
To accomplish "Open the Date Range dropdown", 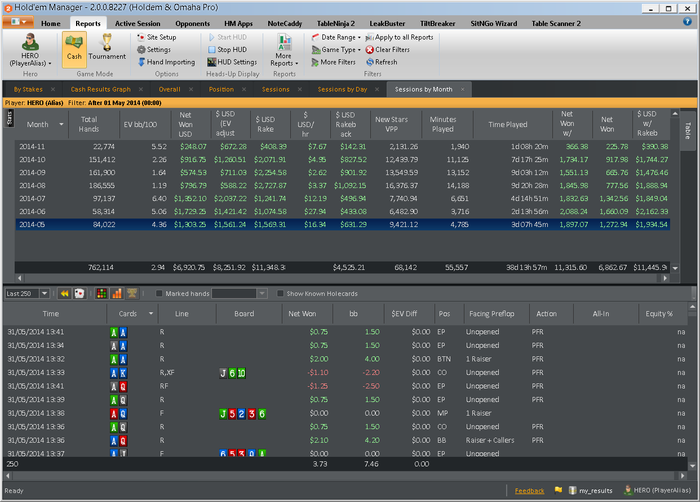I will coord(336,37).
